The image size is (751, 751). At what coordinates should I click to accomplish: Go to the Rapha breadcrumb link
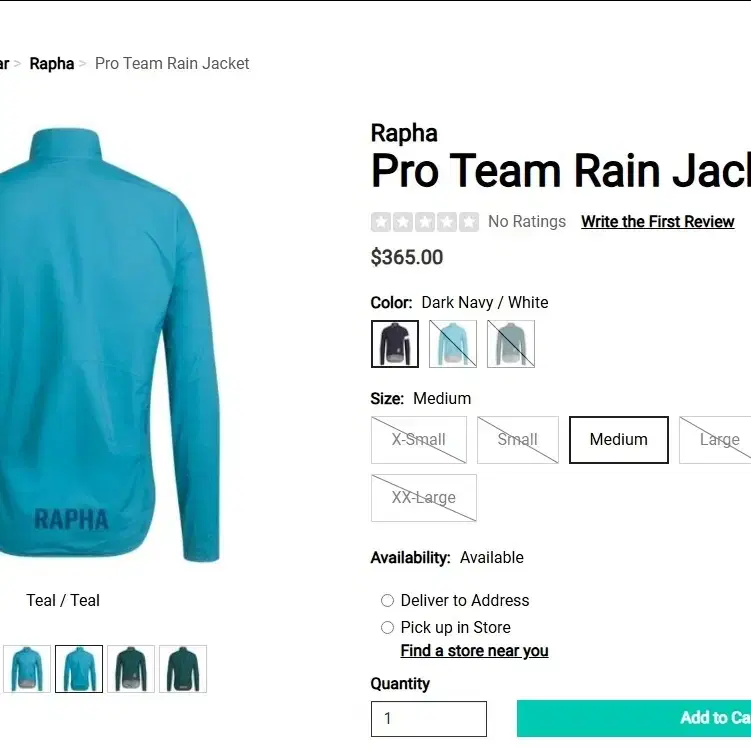click(52, 64)
